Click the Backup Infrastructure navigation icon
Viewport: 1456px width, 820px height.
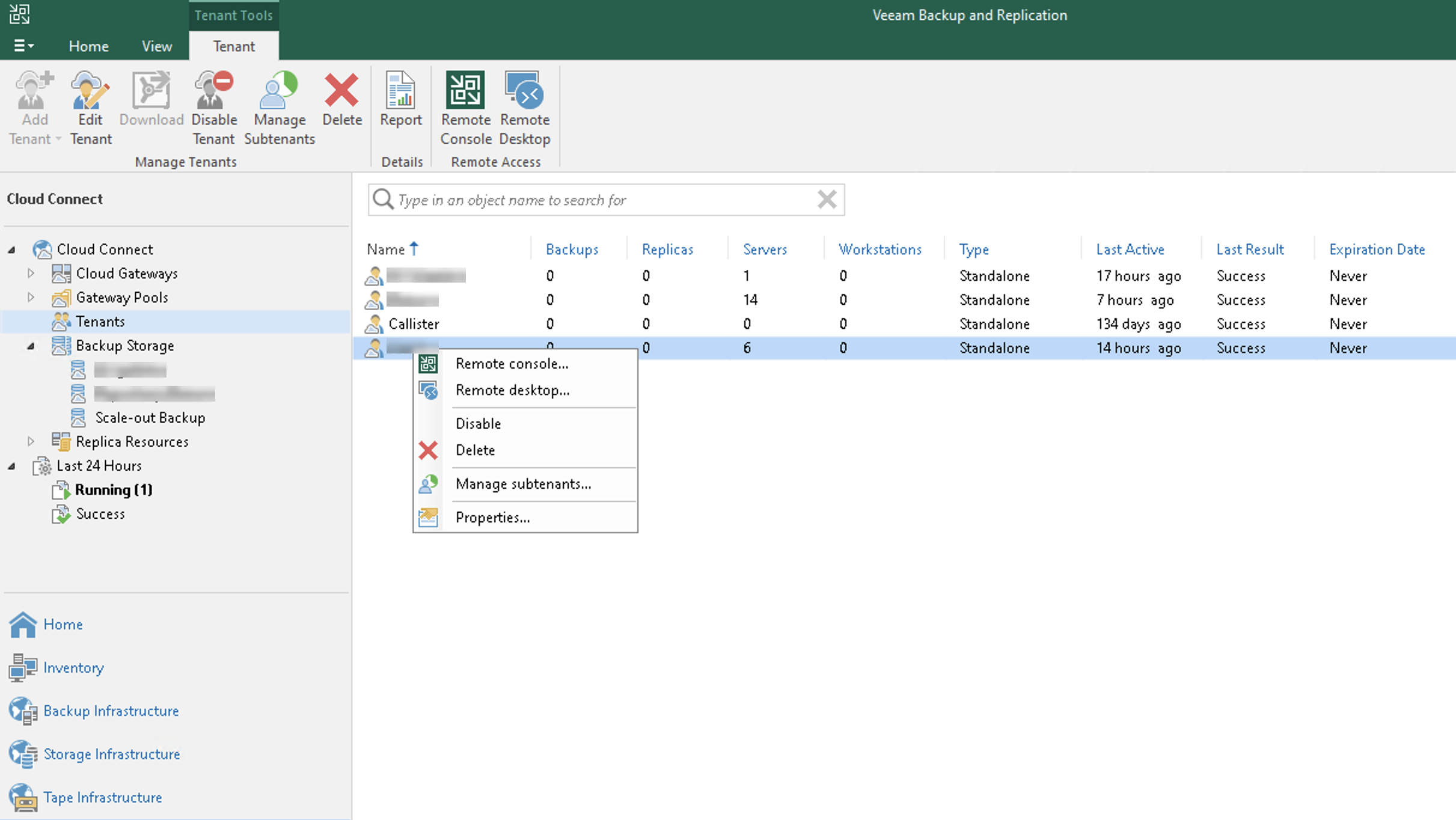[x=23, y=711]
